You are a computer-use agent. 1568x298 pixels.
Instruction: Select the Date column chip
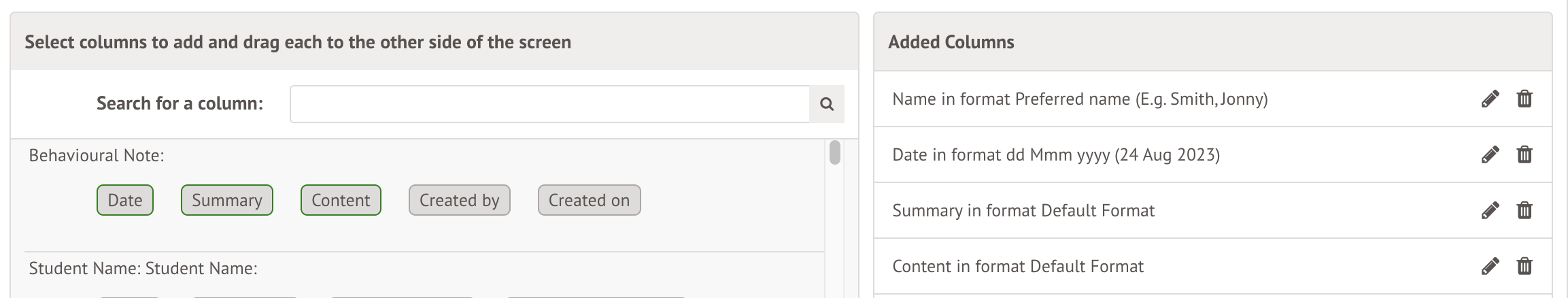pyautogui.click(x=125, y=200)
